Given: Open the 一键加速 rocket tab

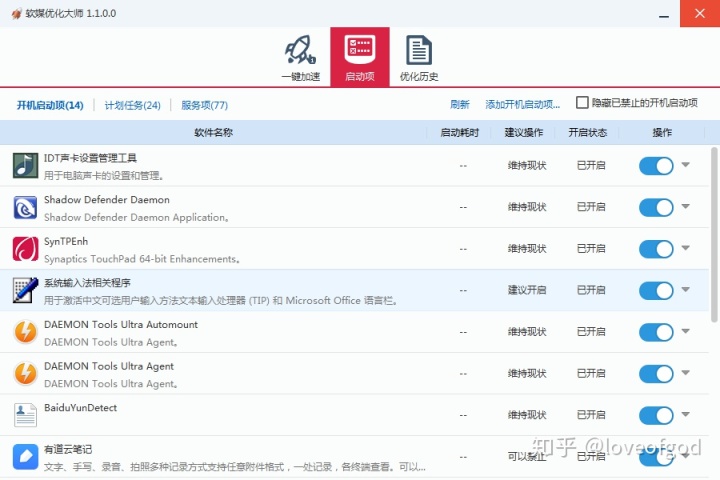Looking at the screenshot, I should point(301,57).
